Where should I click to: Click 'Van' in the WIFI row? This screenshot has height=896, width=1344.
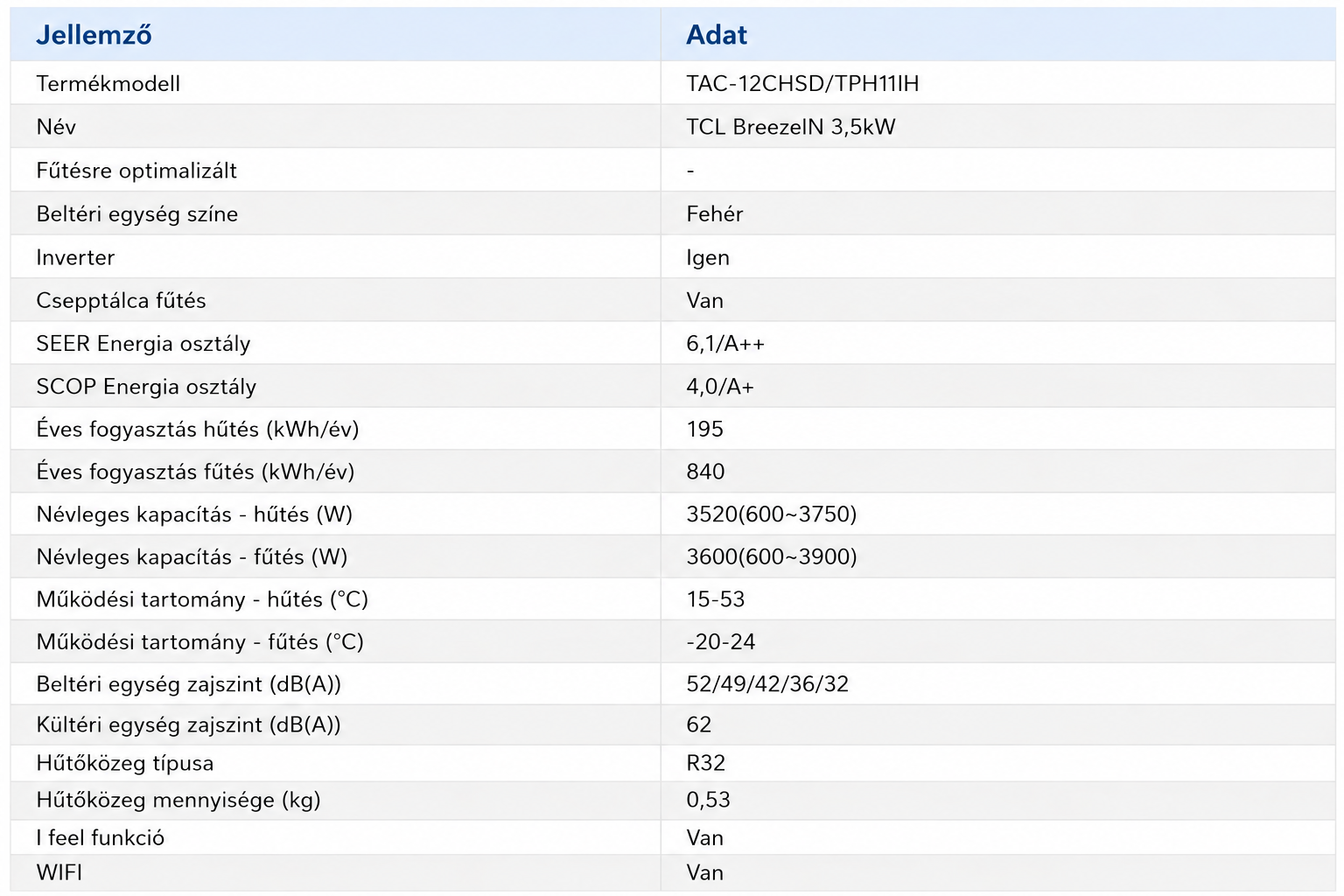click(x=705, y=872)
